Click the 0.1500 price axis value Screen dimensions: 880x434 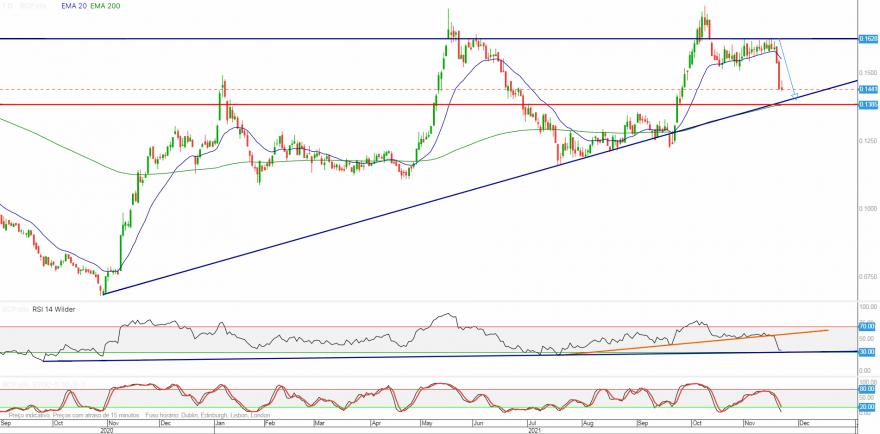(x=868, y=73)
